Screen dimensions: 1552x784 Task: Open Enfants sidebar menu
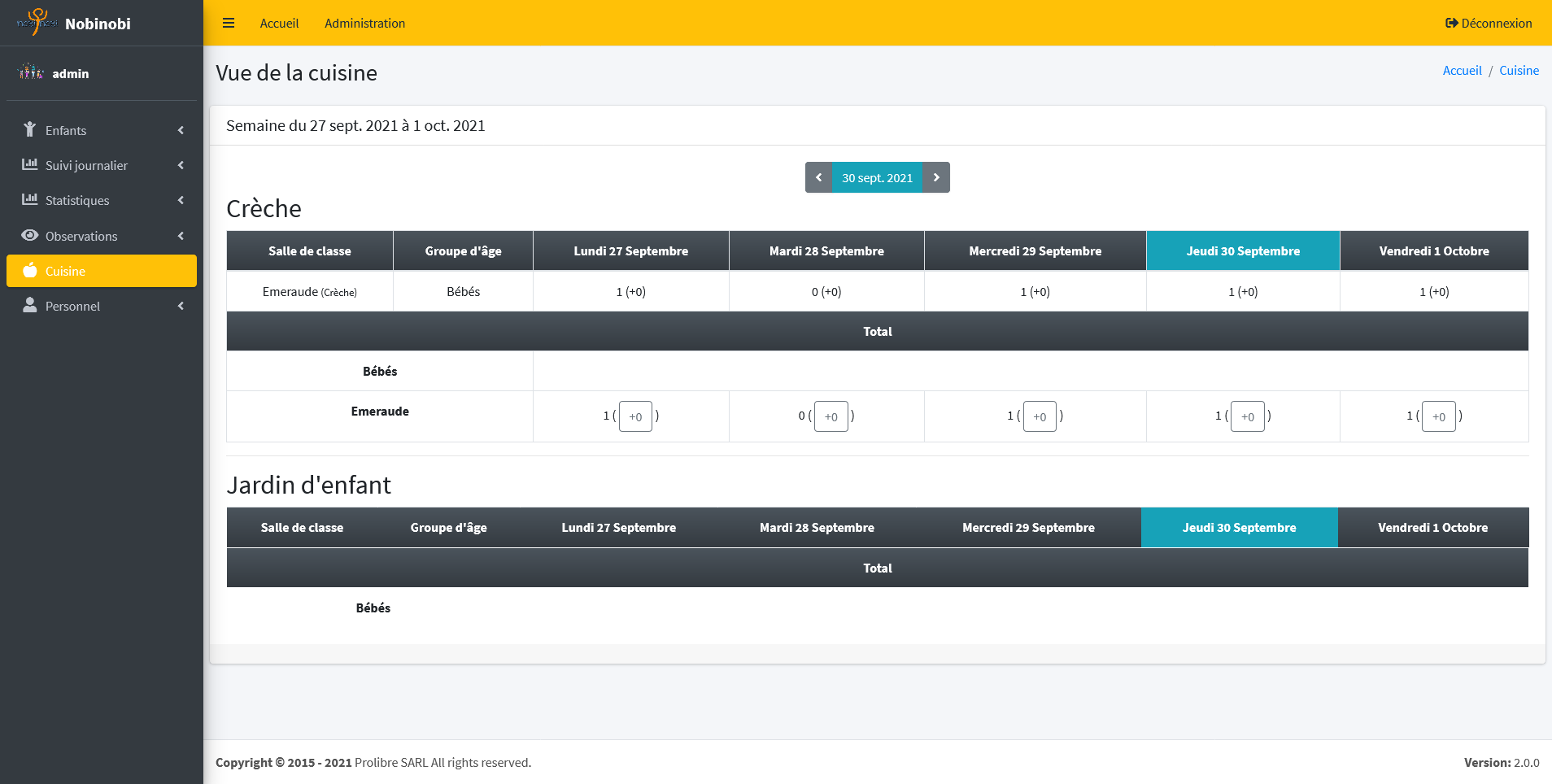102,130
